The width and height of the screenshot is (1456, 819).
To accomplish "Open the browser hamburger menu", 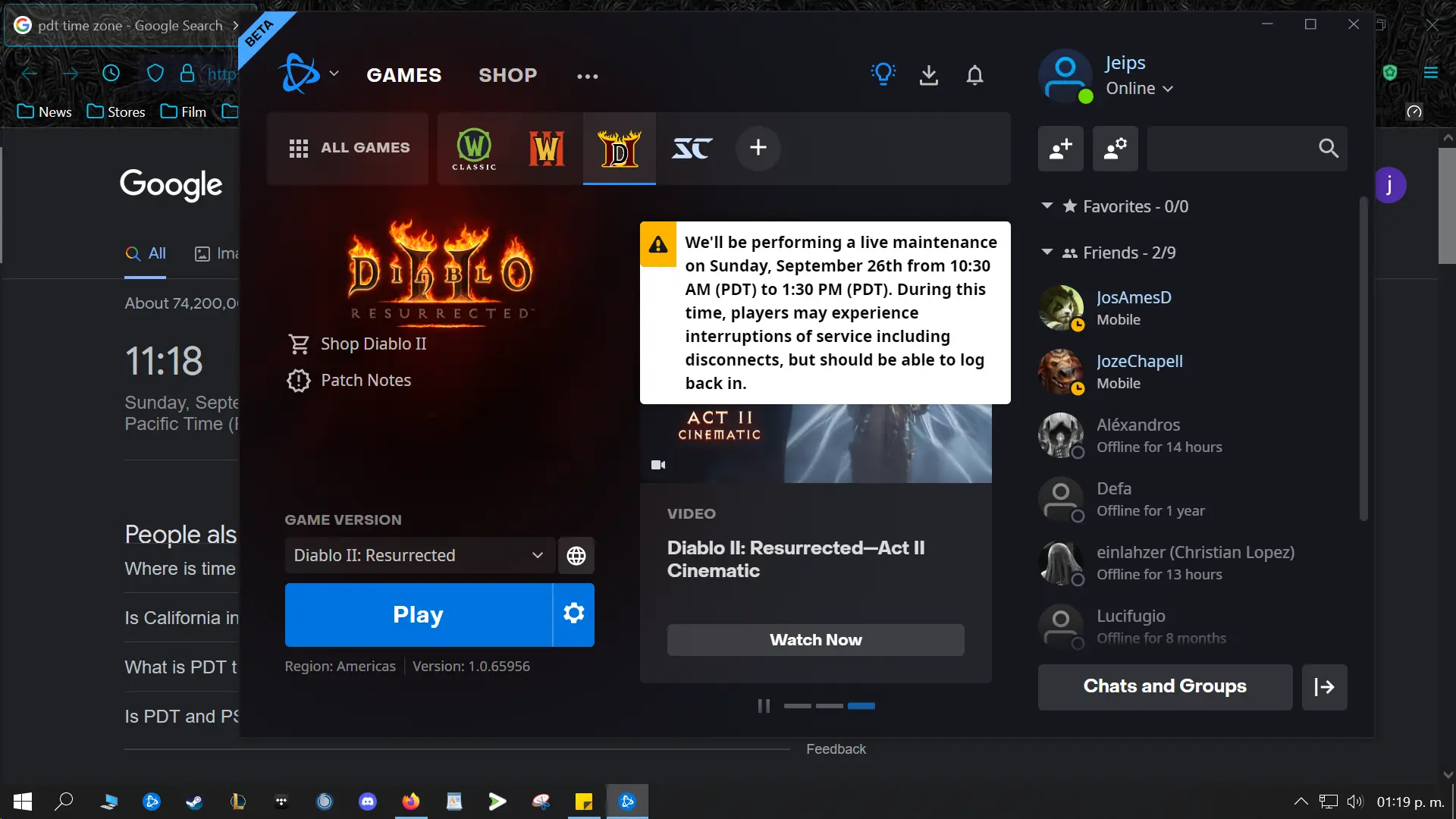I will pos(1430,73).
